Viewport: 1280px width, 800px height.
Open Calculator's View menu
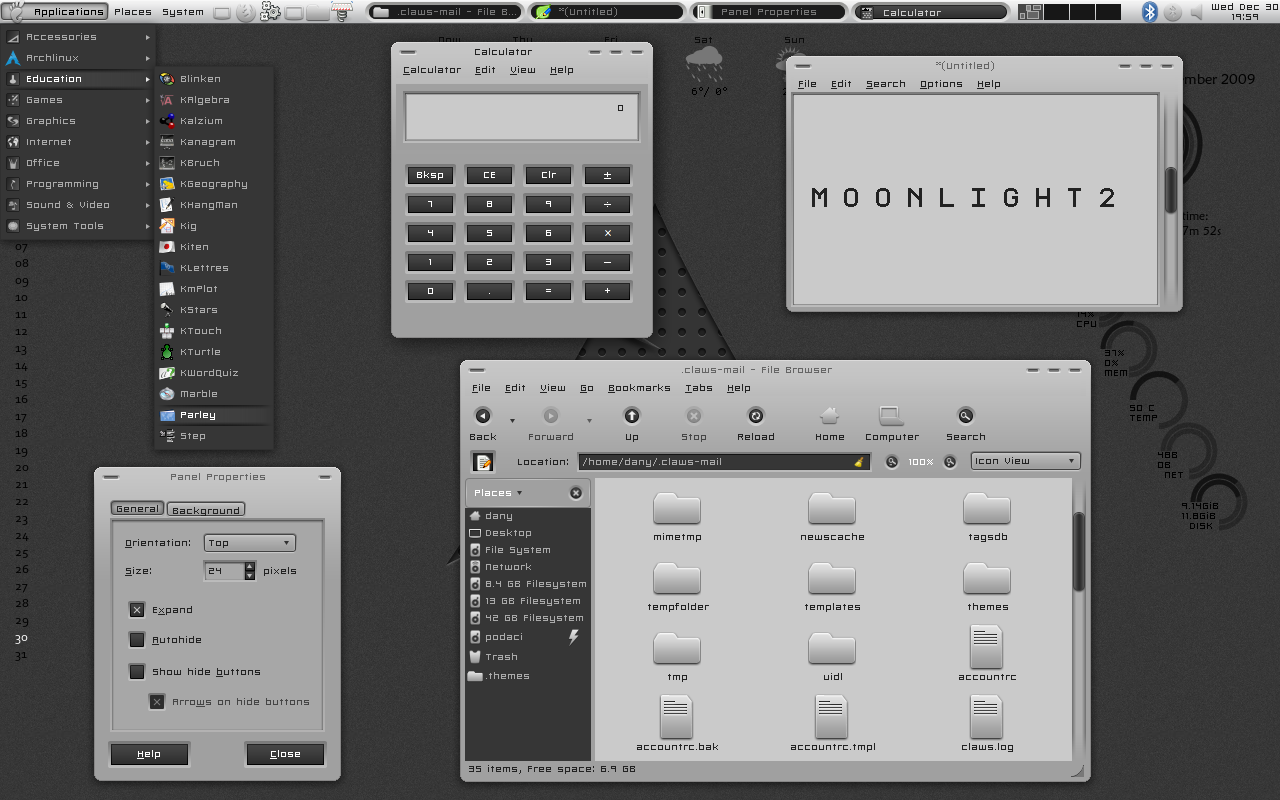click(x=523, y=70)
